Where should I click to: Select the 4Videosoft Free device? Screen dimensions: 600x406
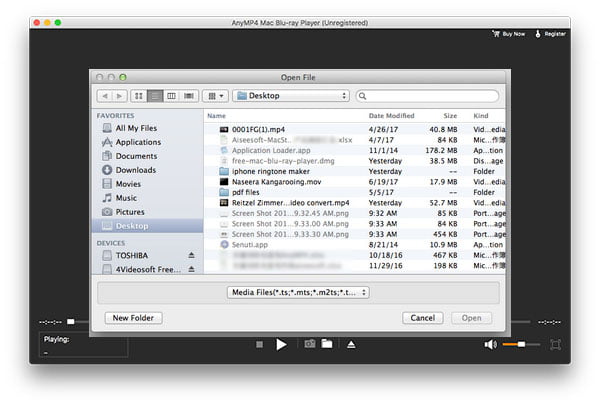(x=142, y=269)
